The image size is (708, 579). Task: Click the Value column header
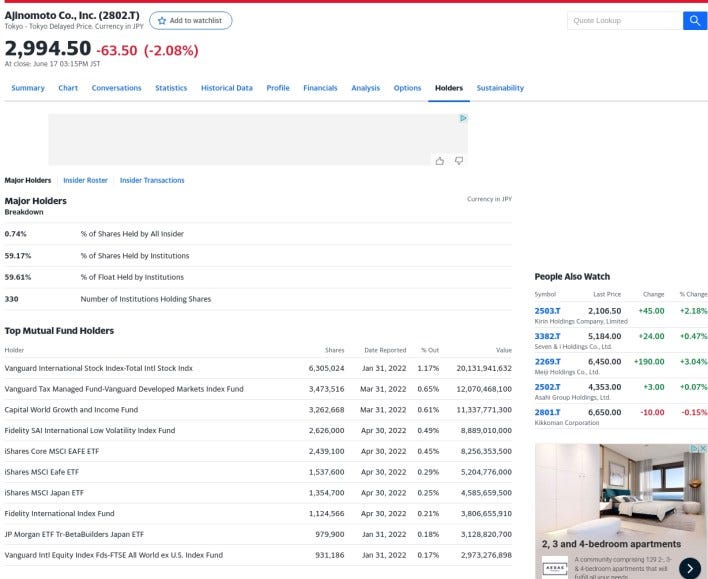tap(504, 350)
